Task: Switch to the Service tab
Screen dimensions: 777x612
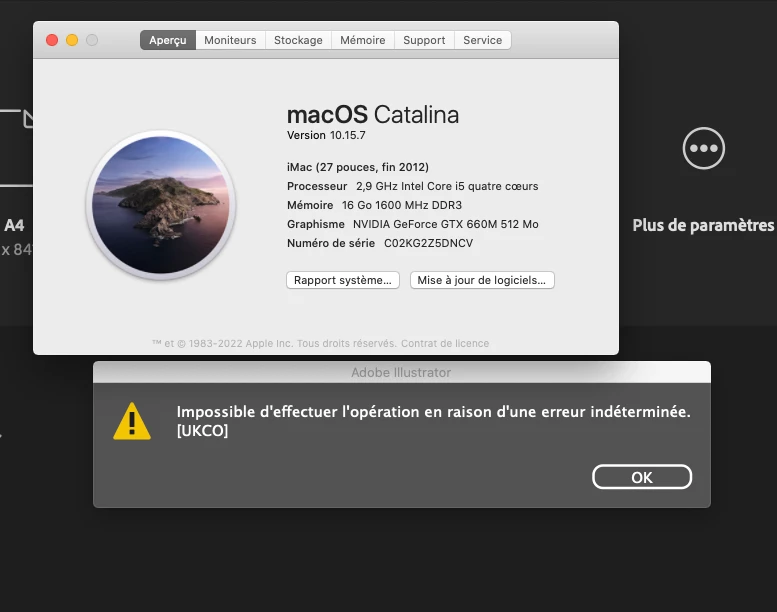Action: pos(483,40)
